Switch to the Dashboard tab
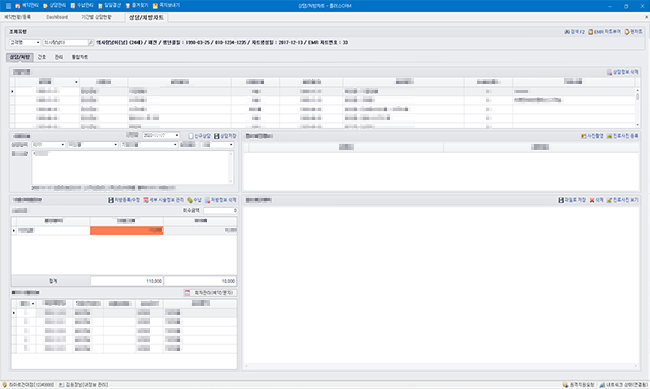The image size is (650, 389). coord(57,17)
